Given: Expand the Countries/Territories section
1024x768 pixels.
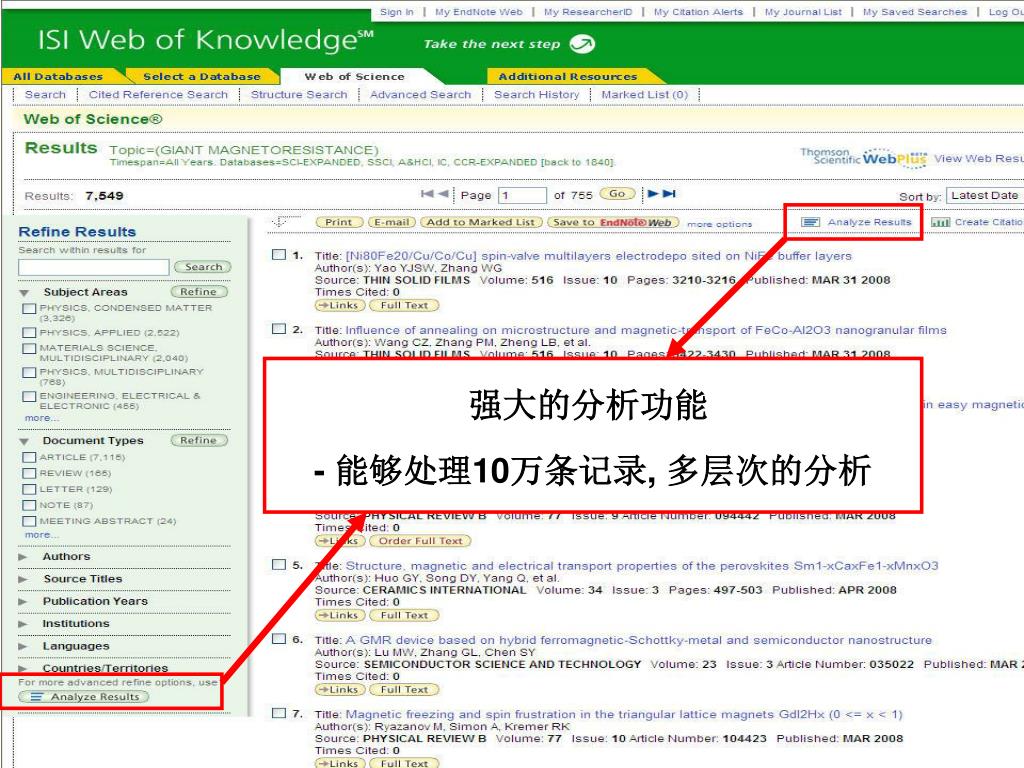Looking at the screenshot, I should [24, 668].
